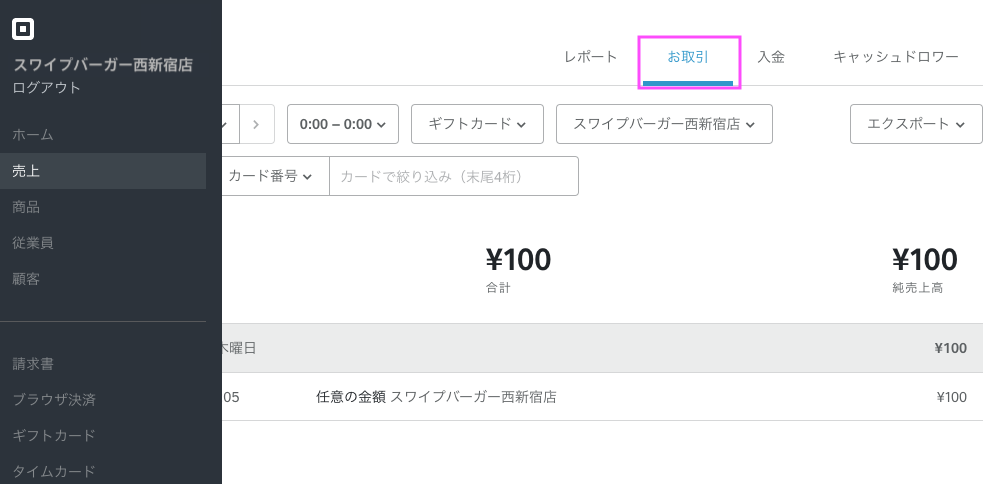Click the Square logo icon

pyautogui.click(x=23, y=29)
